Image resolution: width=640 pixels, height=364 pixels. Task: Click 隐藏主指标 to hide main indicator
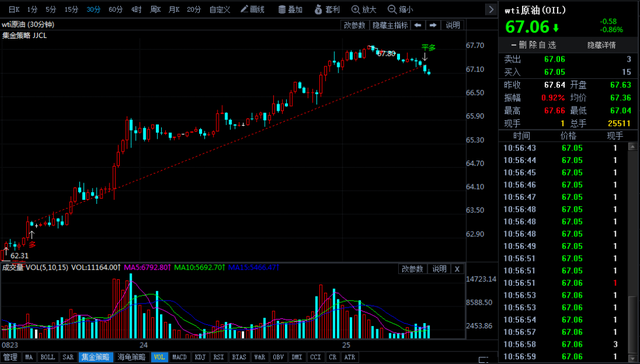pyautogui.click(x=390, y=25)
